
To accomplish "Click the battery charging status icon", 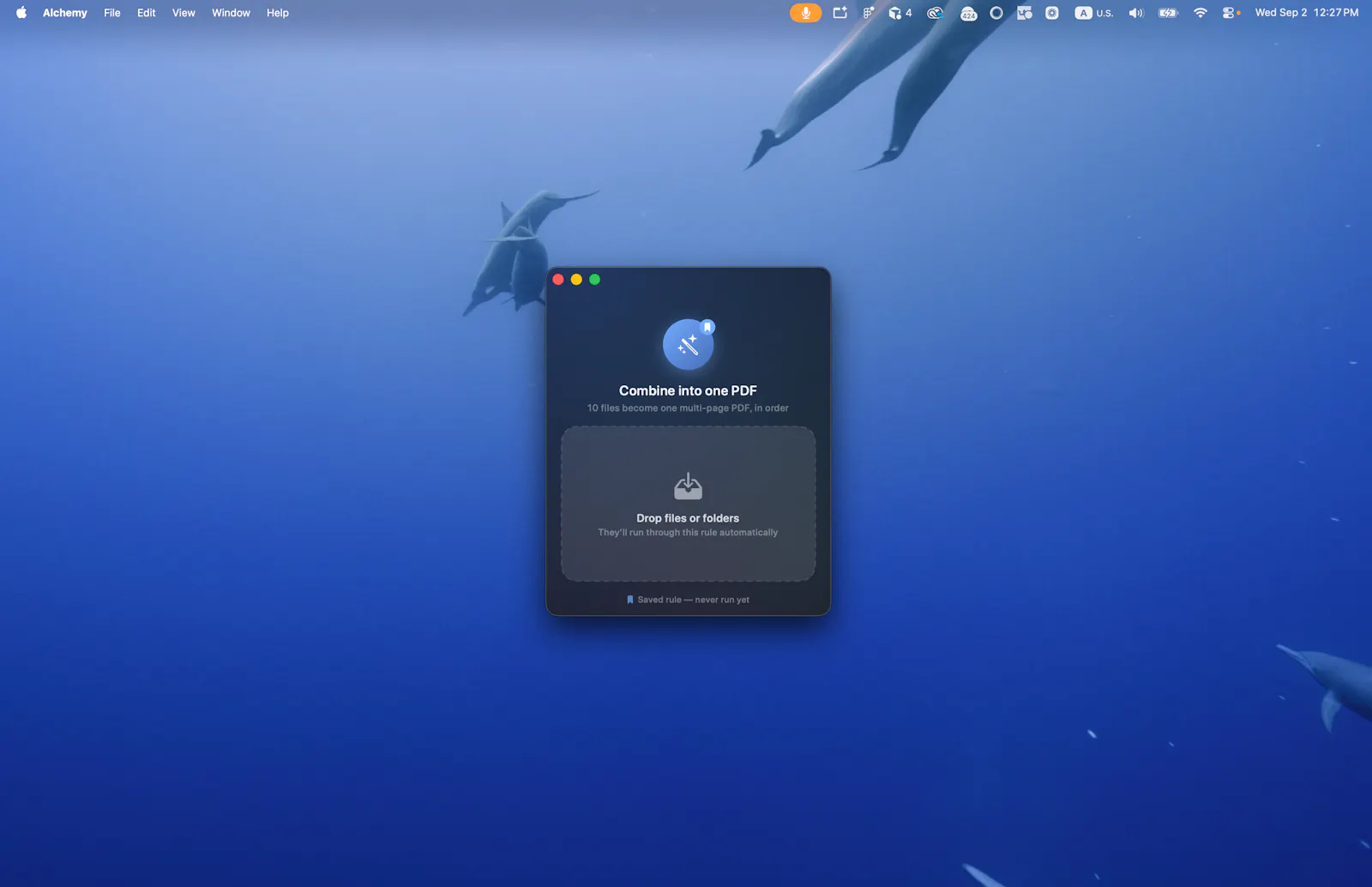I will (x=1168, y=13).
